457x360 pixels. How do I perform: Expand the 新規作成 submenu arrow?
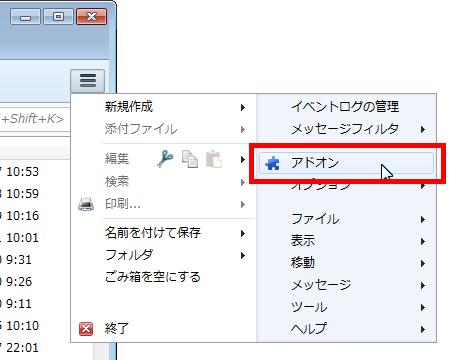[243, 107]
